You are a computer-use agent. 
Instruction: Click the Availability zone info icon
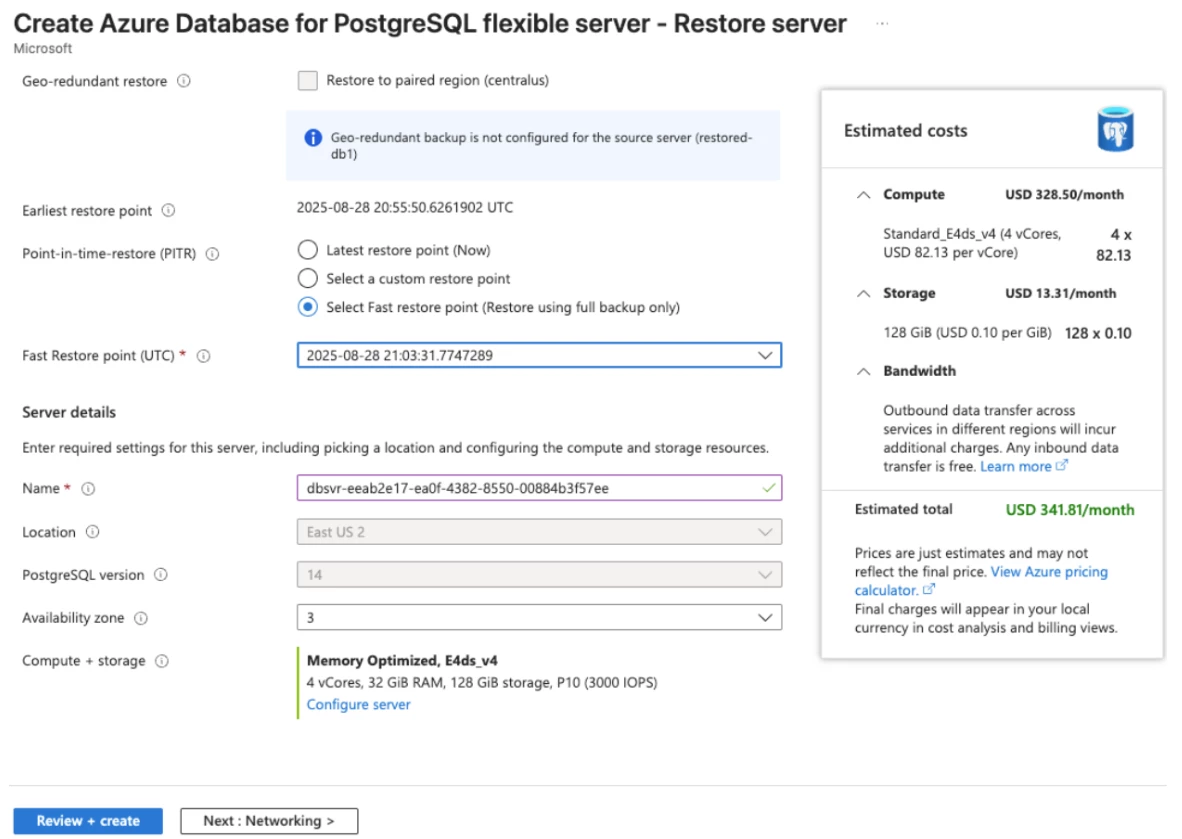141,618
